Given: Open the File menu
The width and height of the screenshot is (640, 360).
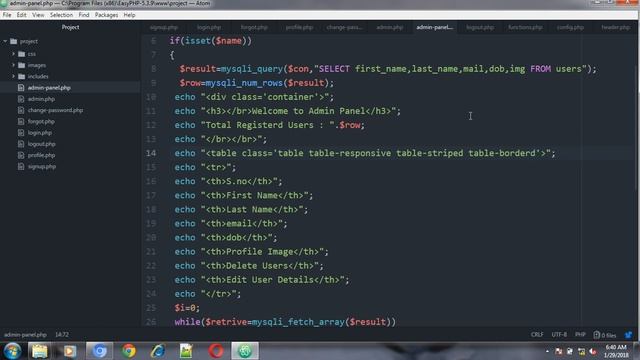Looking at the screenshot, I should click(7, 15).
